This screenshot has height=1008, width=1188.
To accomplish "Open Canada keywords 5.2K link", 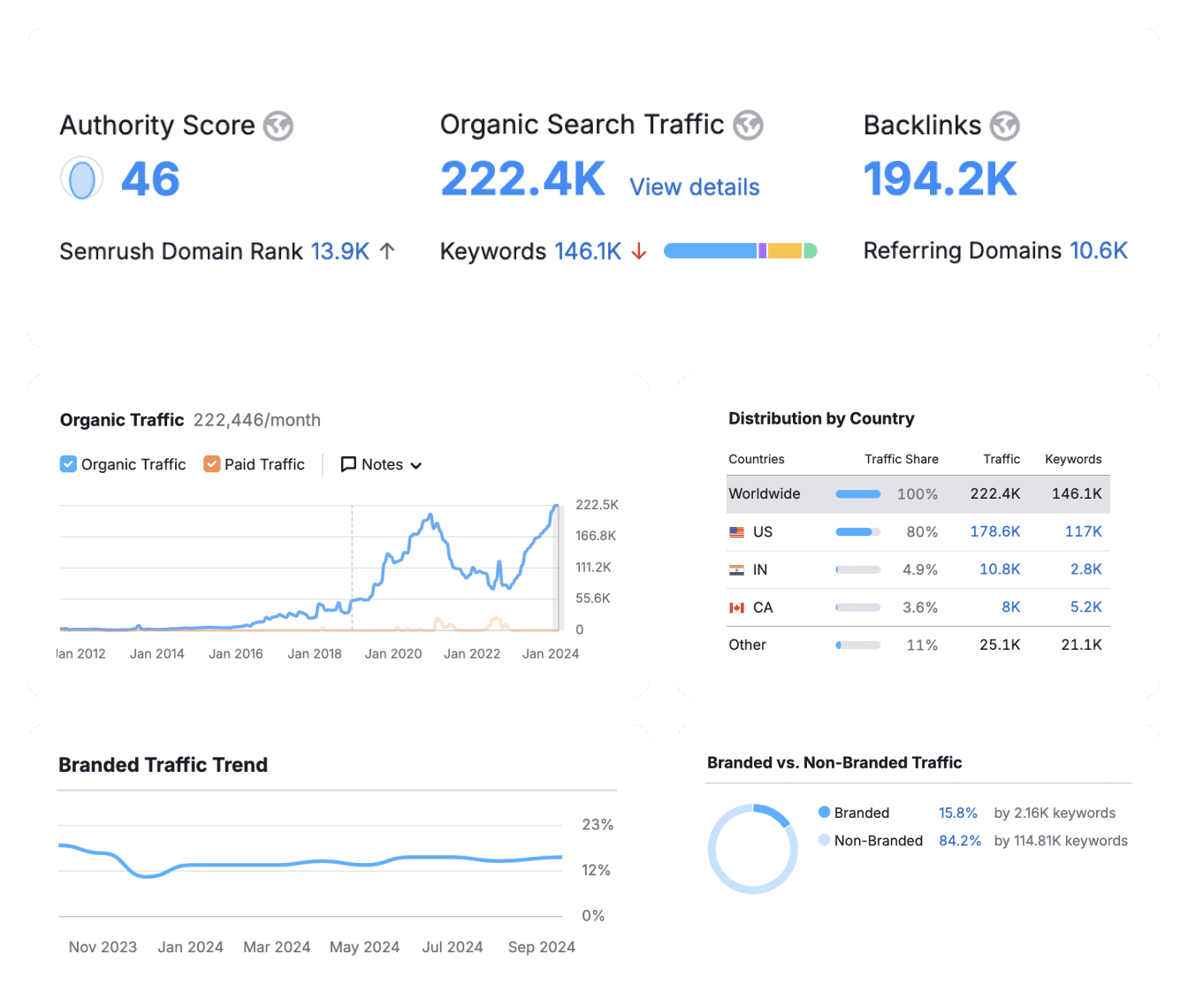I will click(1086, 607).
